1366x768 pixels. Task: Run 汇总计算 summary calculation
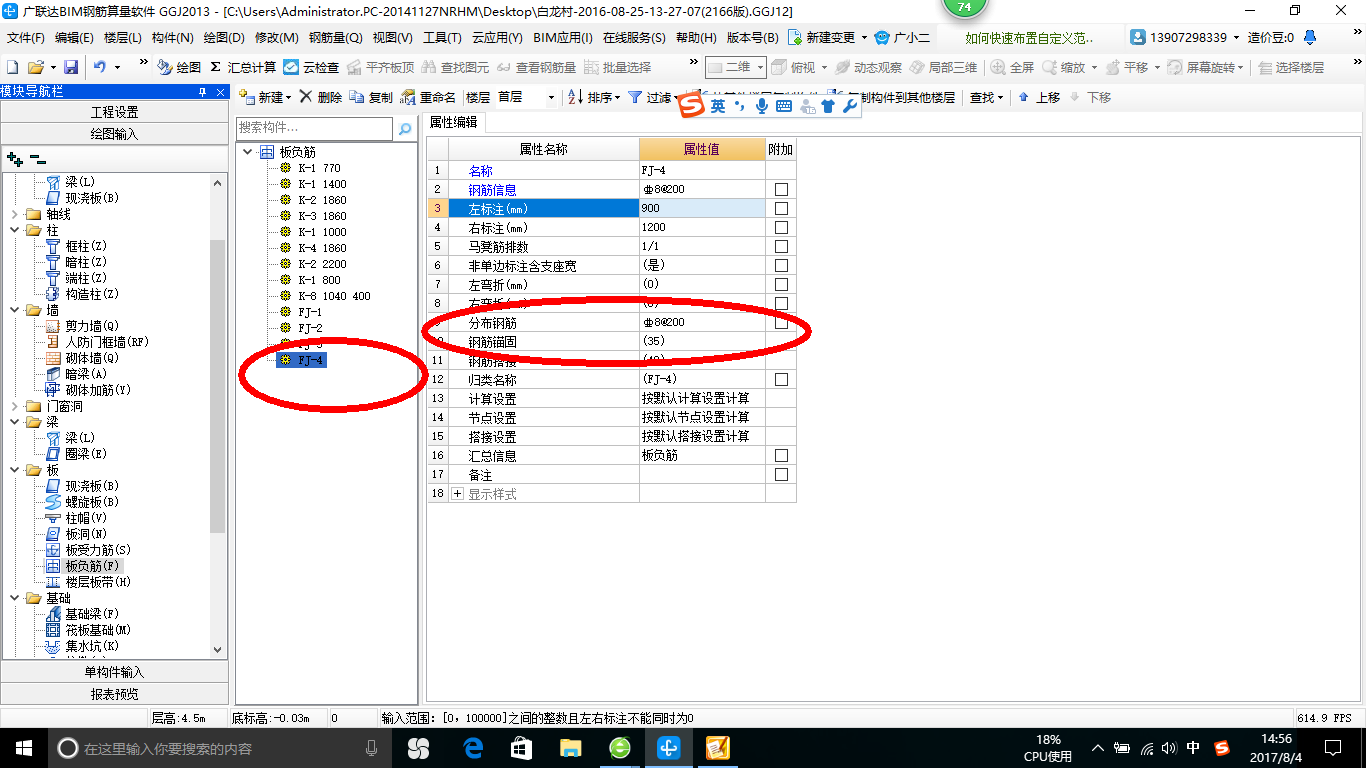243,67
